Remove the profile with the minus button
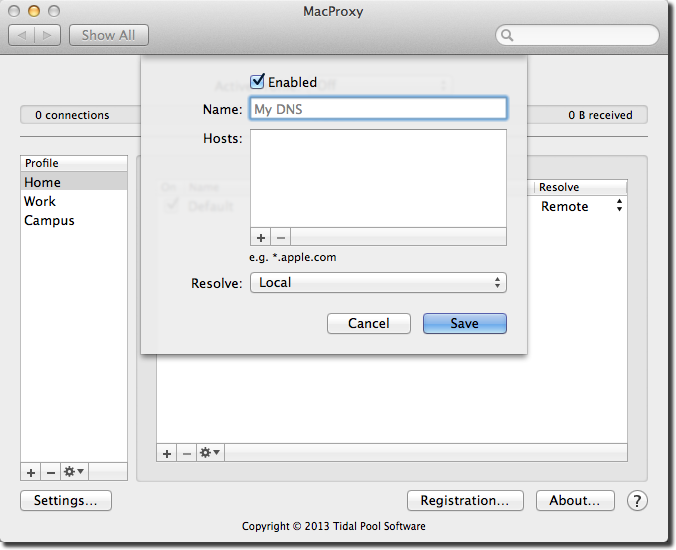The height and width of the screenshot is (550, 676). click(50, 472)
